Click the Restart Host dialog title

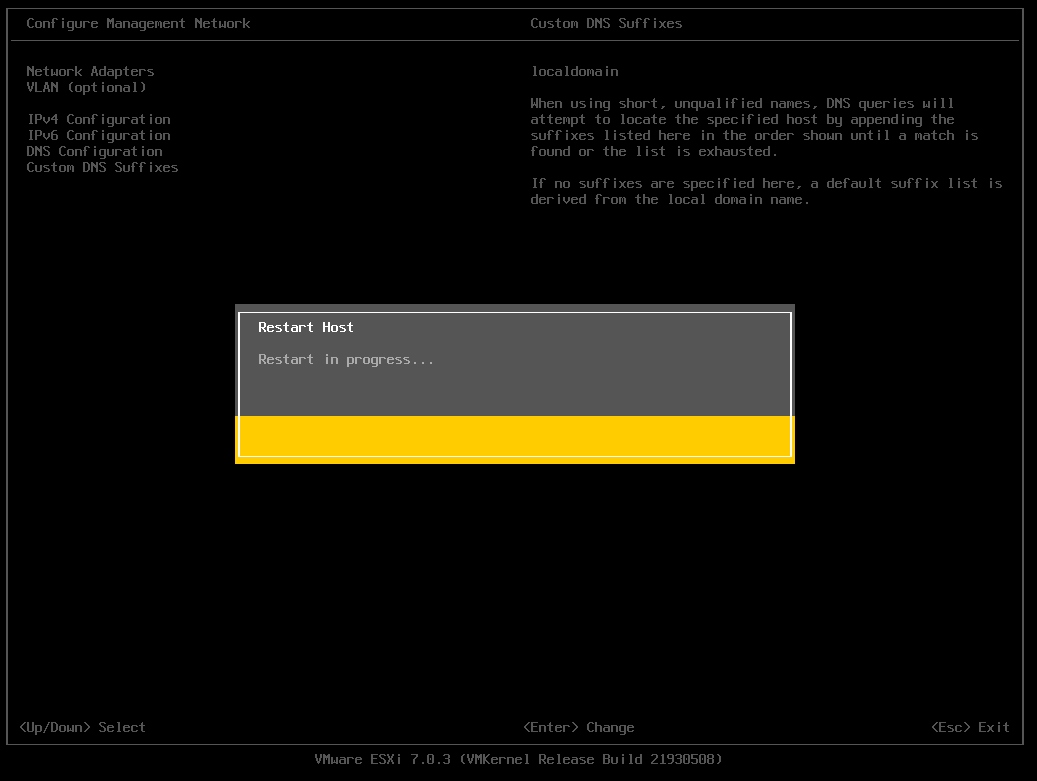[306, 327]
